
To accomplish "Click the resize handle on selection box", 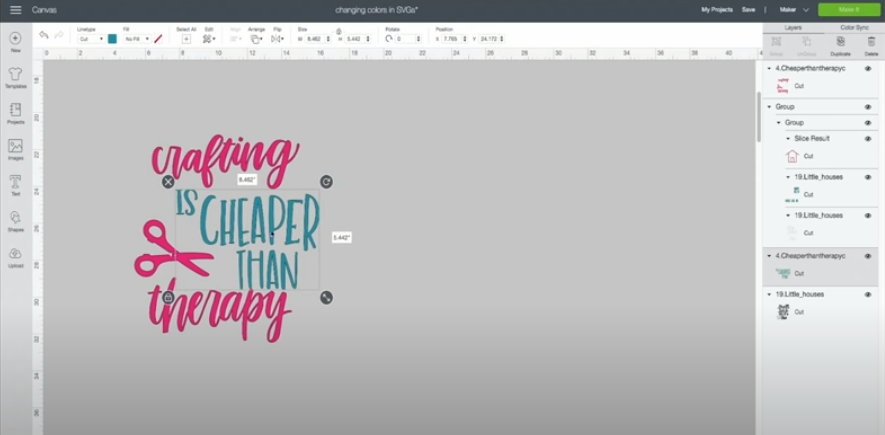I will (x=326, y=297).
